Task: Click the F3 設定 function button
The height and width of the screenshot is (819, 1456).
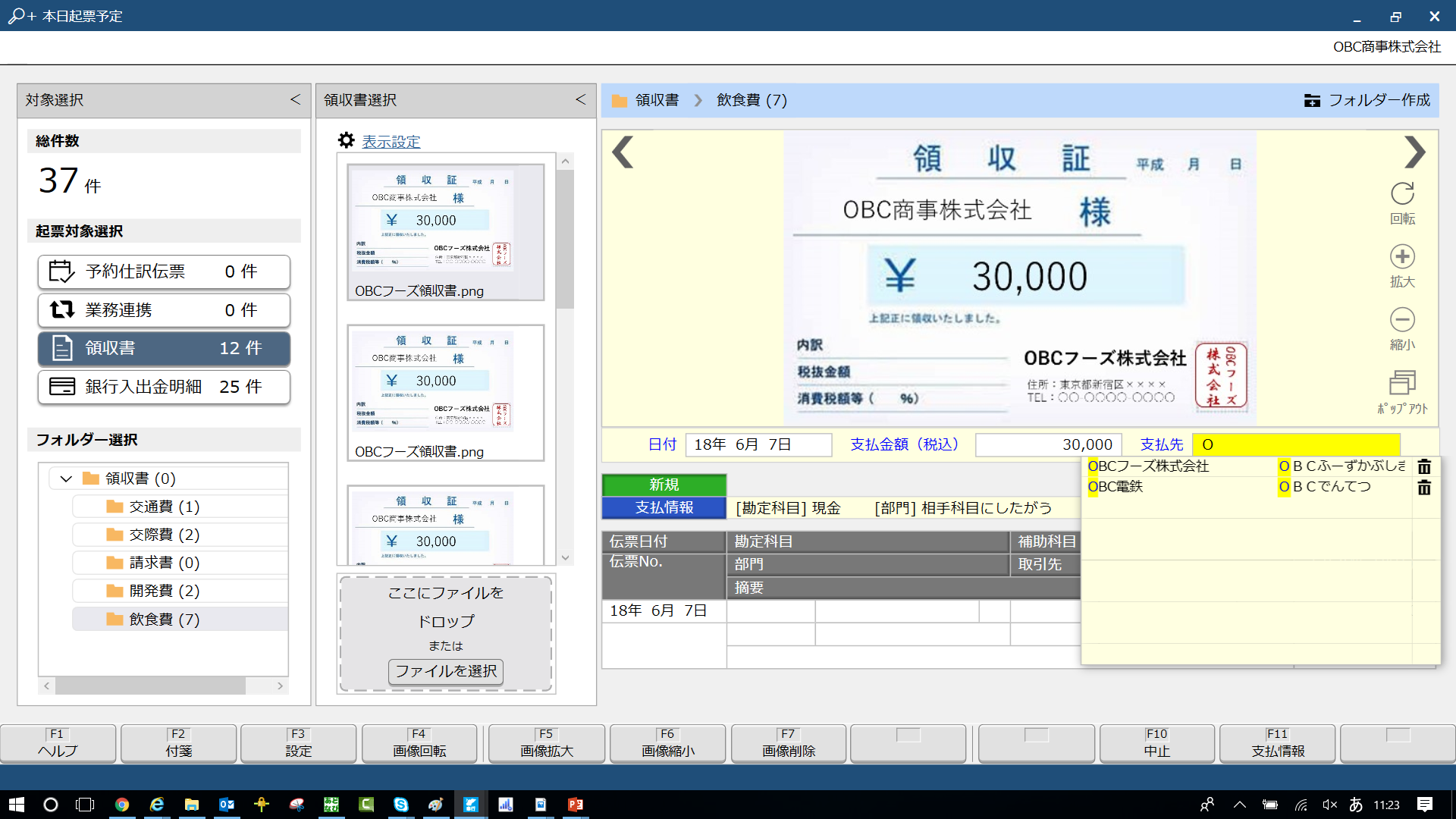Action: tap(298, 743)
